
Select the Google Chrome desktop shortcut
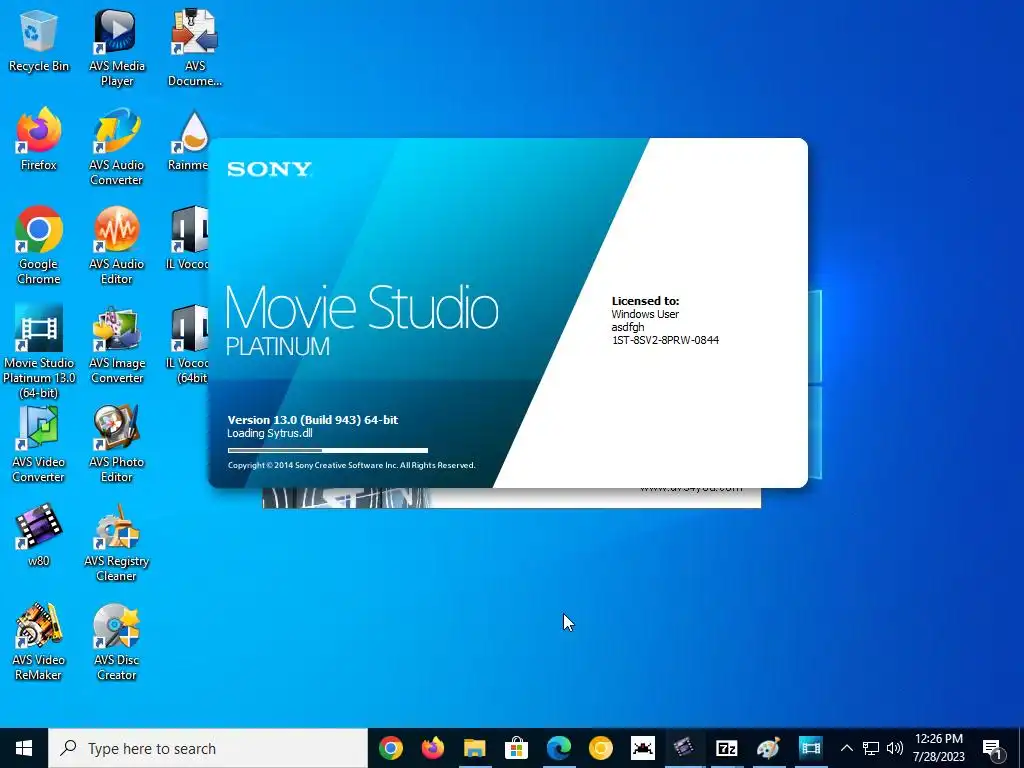39,246
